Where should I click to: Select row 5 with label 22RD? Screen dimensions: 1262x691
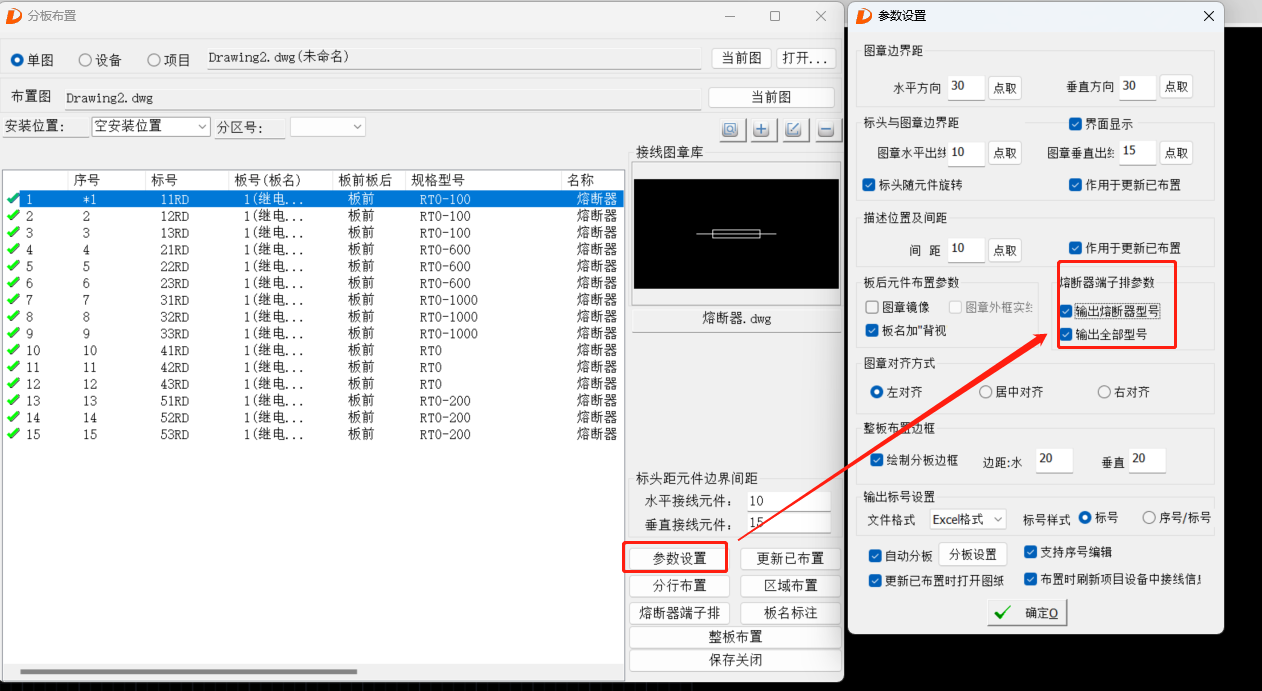[313, 266]
